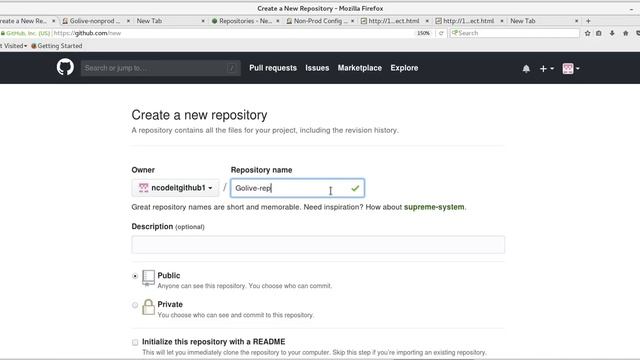The image size is (640, 360).
Task: Open the notifications bell
Action: 526,69
